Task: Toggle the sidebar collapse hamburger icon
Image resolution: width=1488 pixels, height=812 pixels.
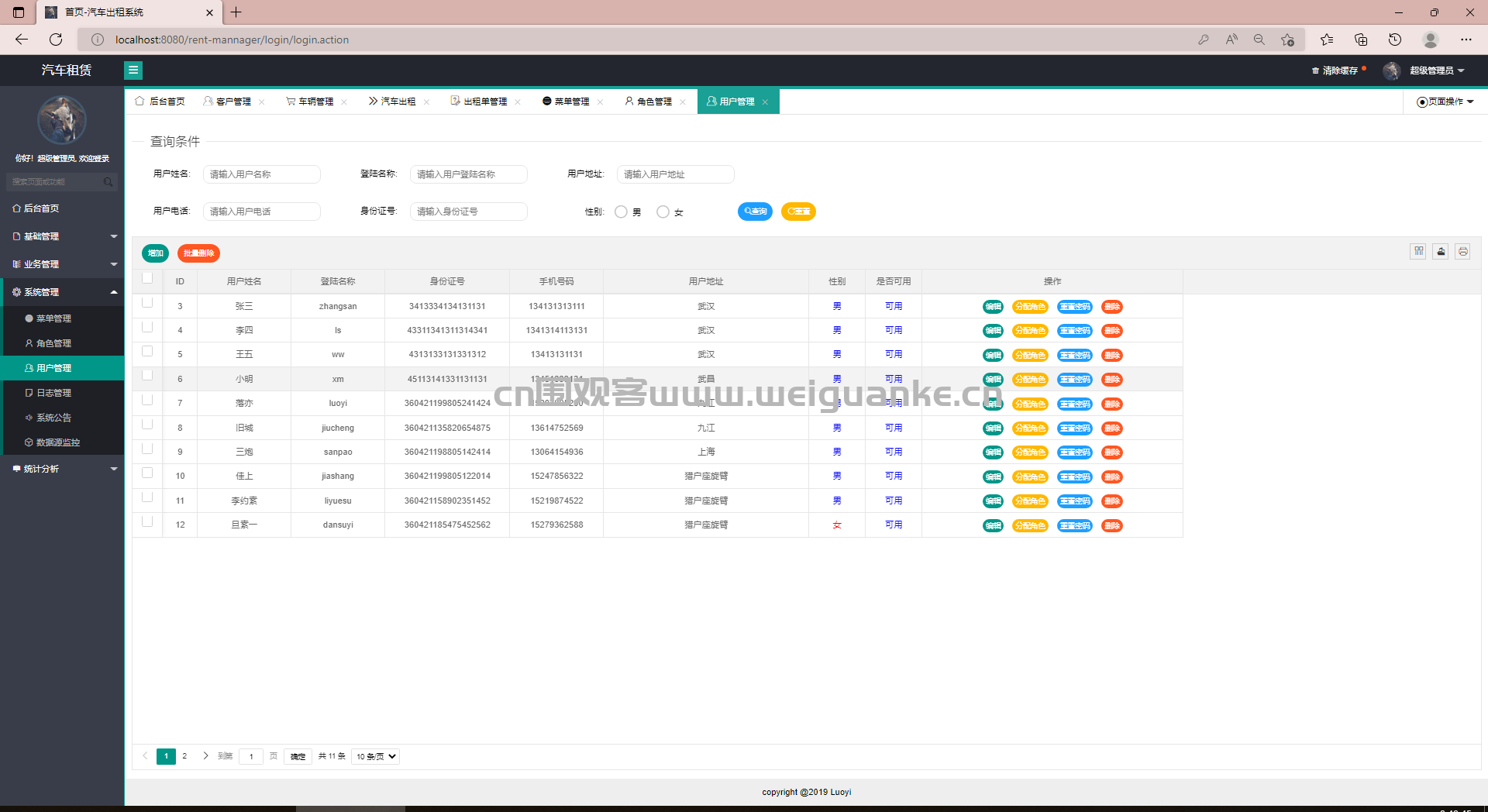Action: tap(133, 71)
